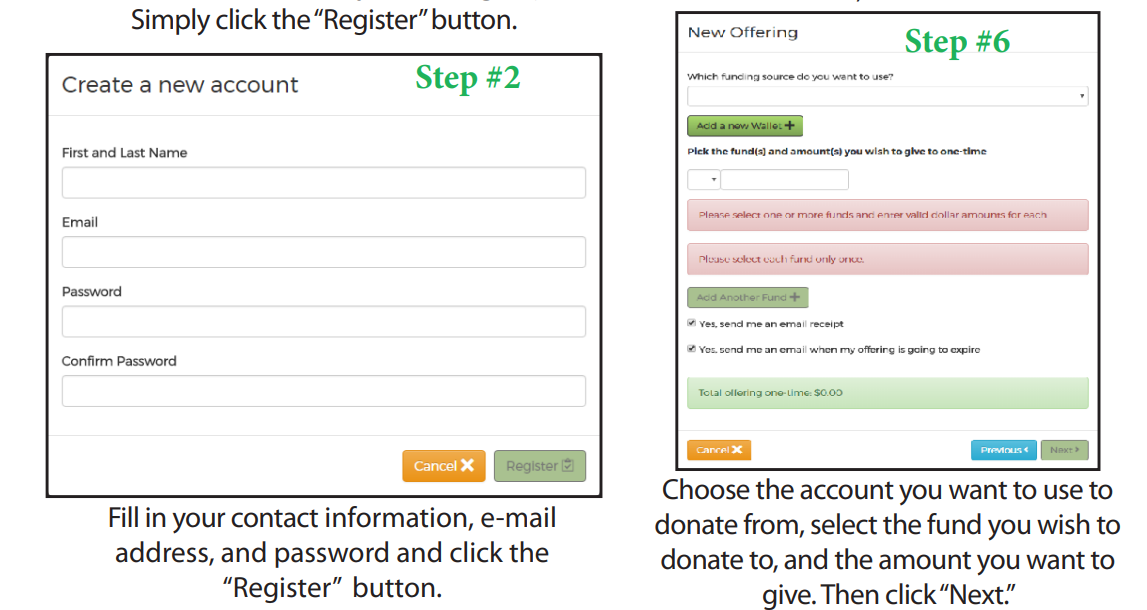The height and width of the screenshot is (610, 1147).
Task: Open the funding source dropdown
Action: click(887, 96)
